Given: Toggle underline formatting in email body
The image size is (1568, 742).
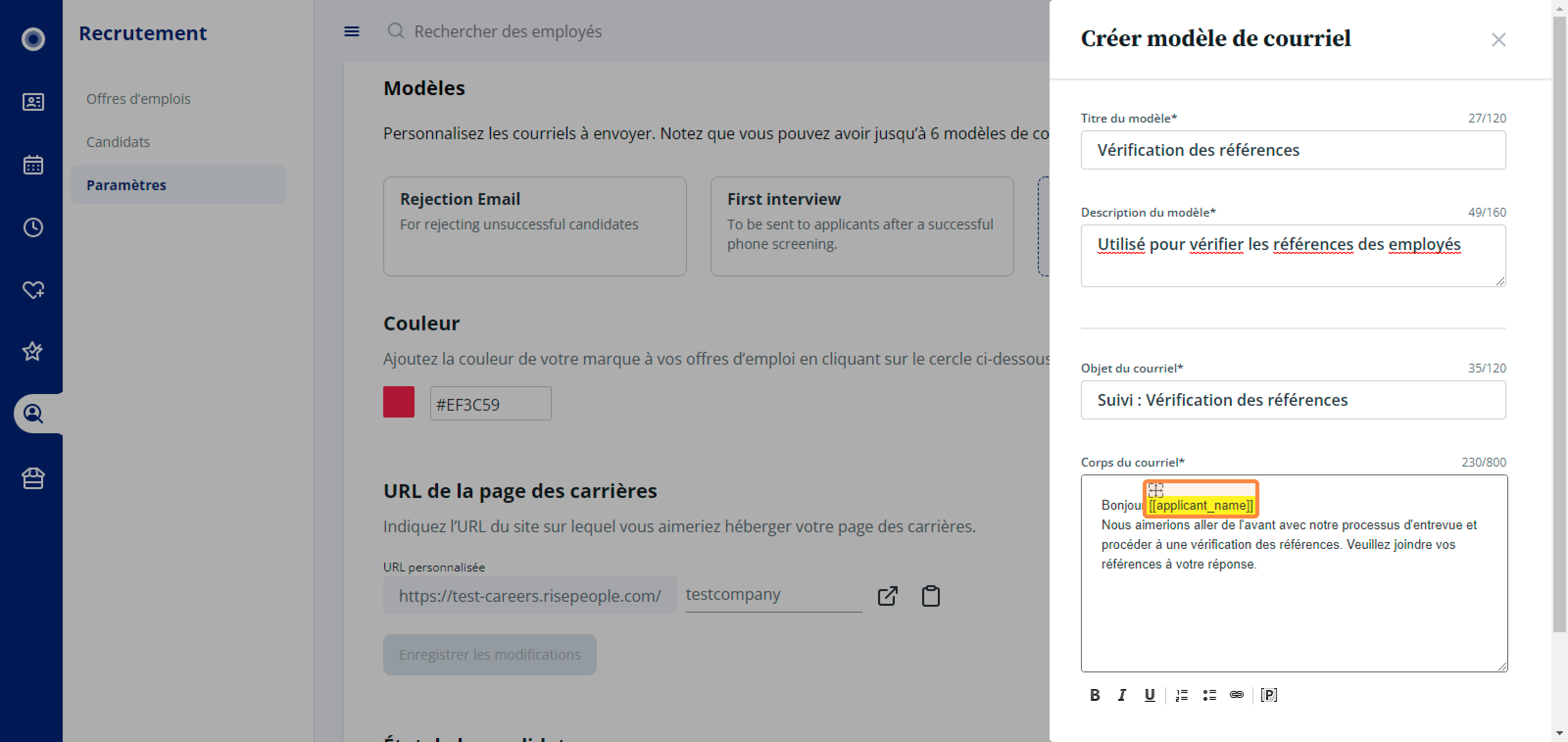Looking at the screenshot, I should click(x=1149, y=695).
